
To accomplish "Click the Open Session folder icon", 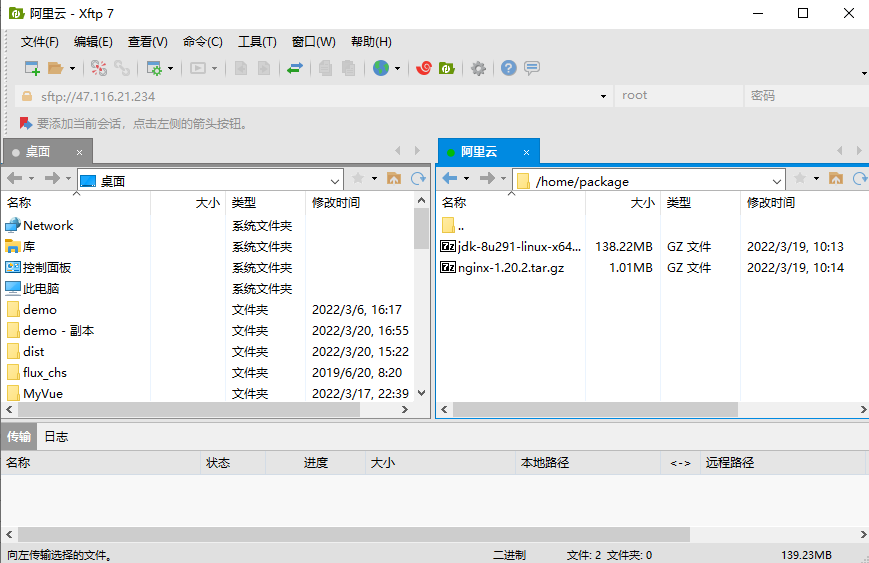I will click(x=55, y=68).
